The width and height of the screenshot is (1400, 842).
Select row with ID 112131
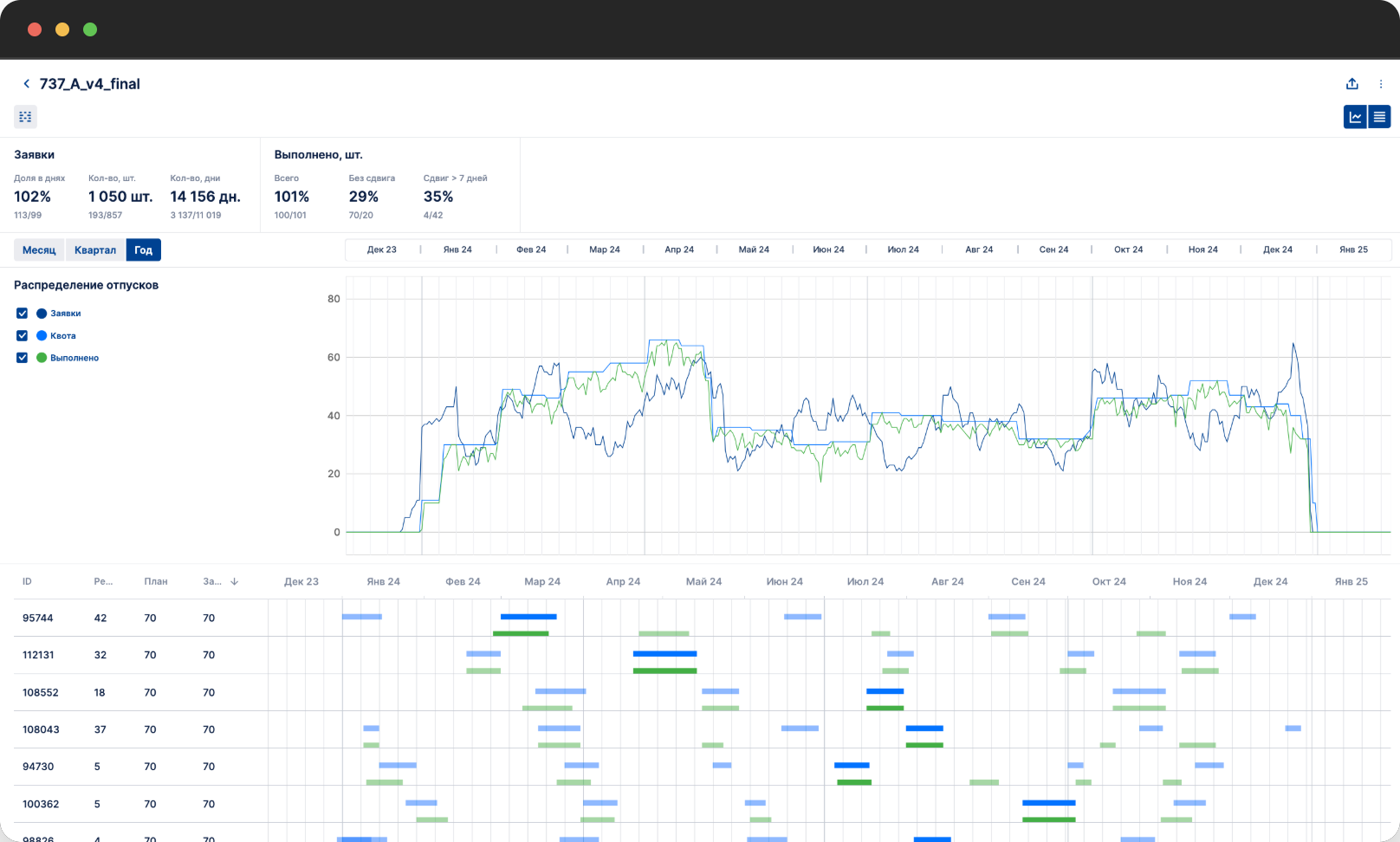point(701,655)
